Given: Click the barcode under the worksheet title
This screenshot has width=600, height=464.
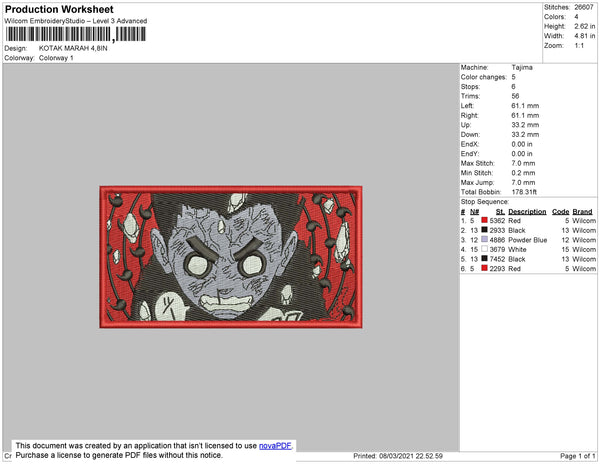Looking at the screenshot, I should [x=75, y=34].
